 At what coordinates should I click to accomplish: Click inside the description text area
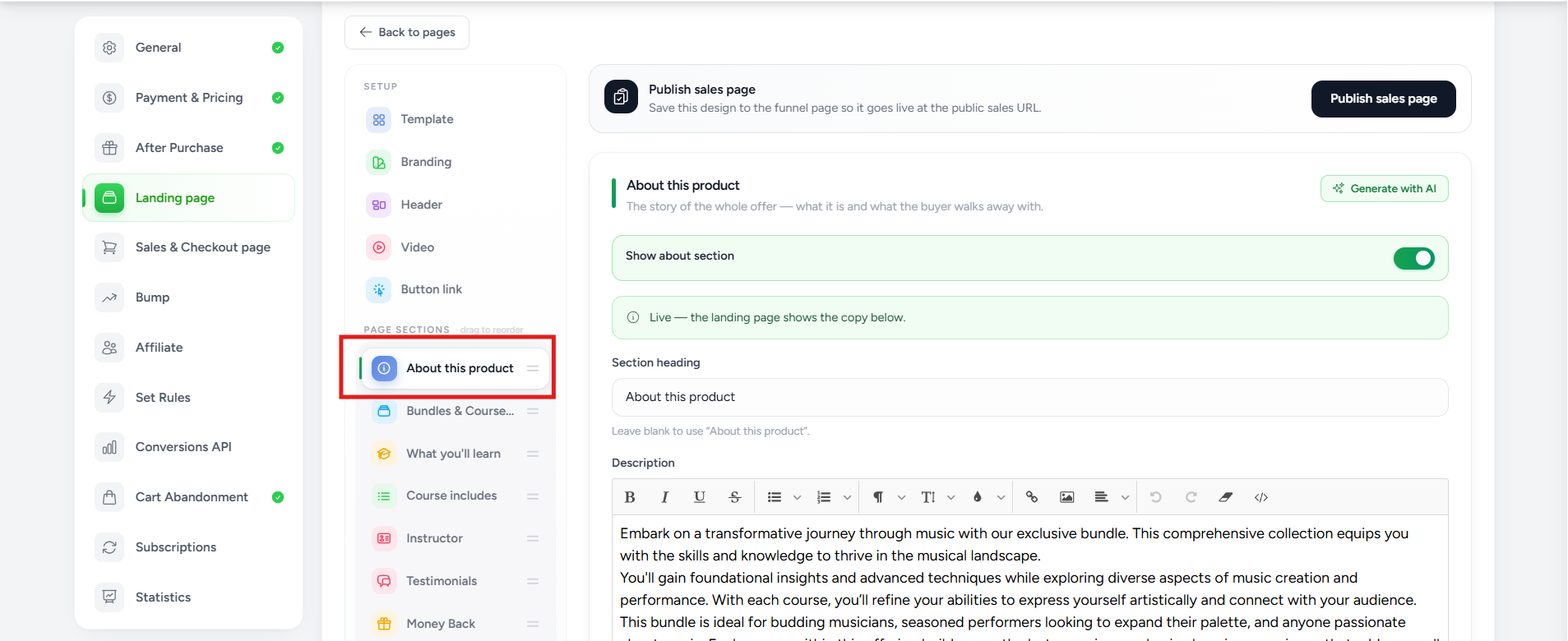[x=1029, y=578]
